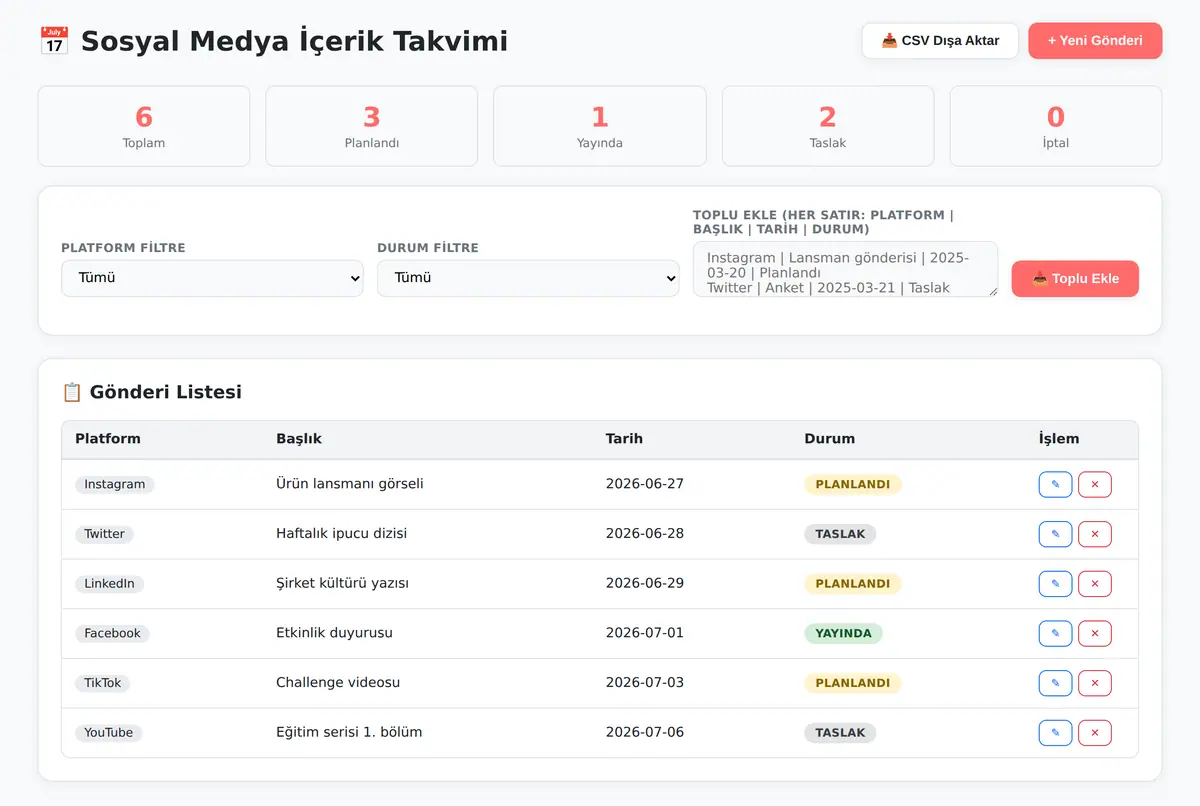Open the Durum Filtre dropdown

(x=528, y=278)
